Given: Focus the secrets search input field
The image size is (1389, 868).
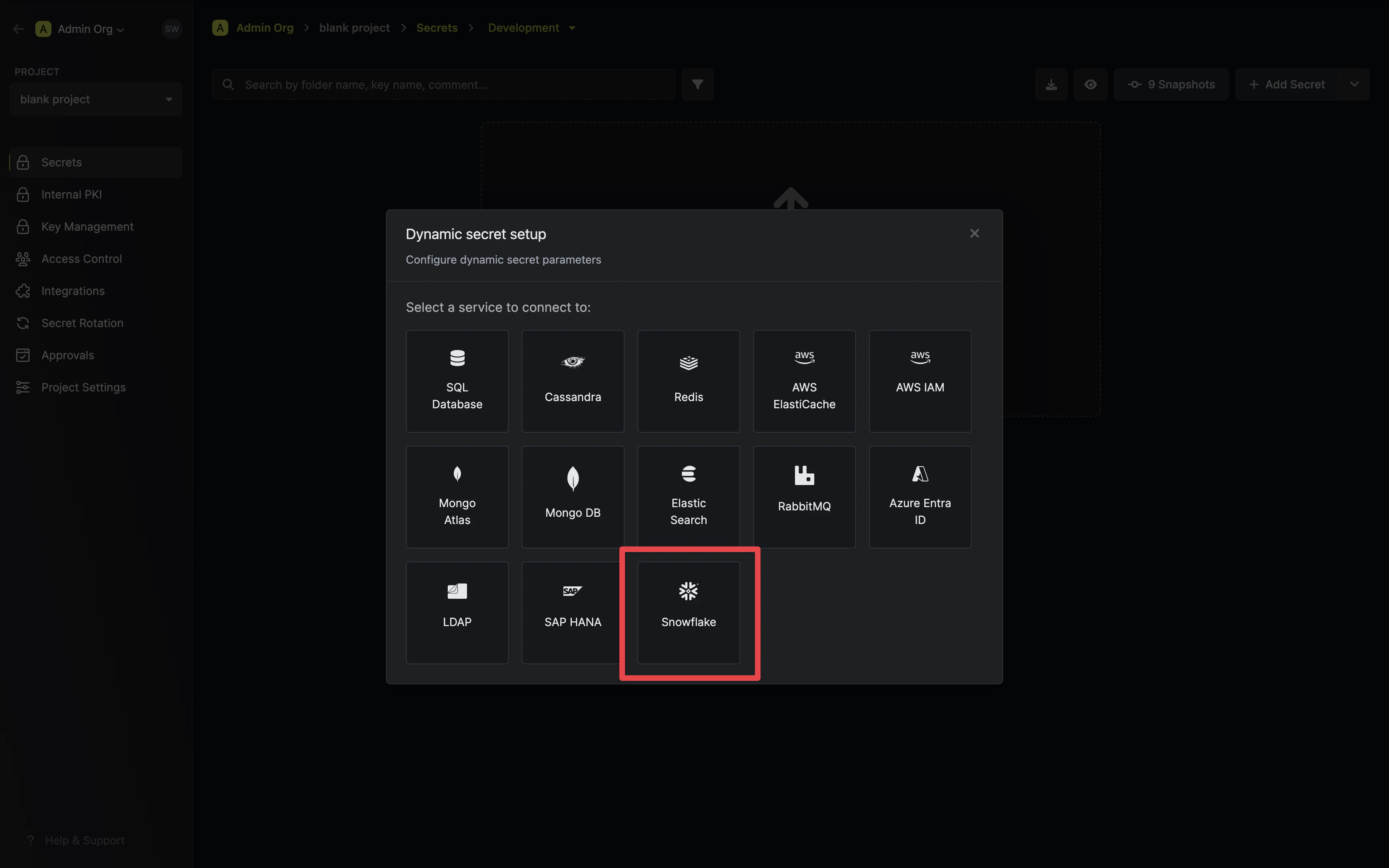Looking at the screenshot, I should (x=443, y=84).
